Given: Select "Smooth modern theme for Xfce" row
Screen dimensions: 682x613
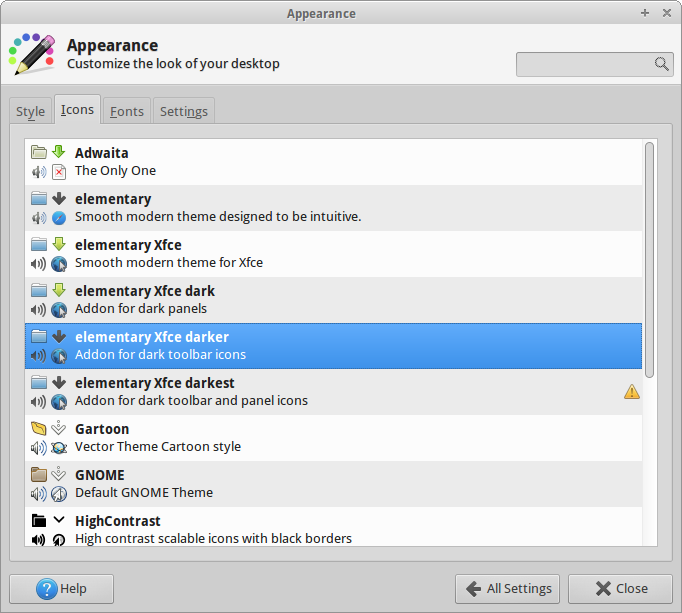Looking at the screenshot, I should [x=334, y=254].
